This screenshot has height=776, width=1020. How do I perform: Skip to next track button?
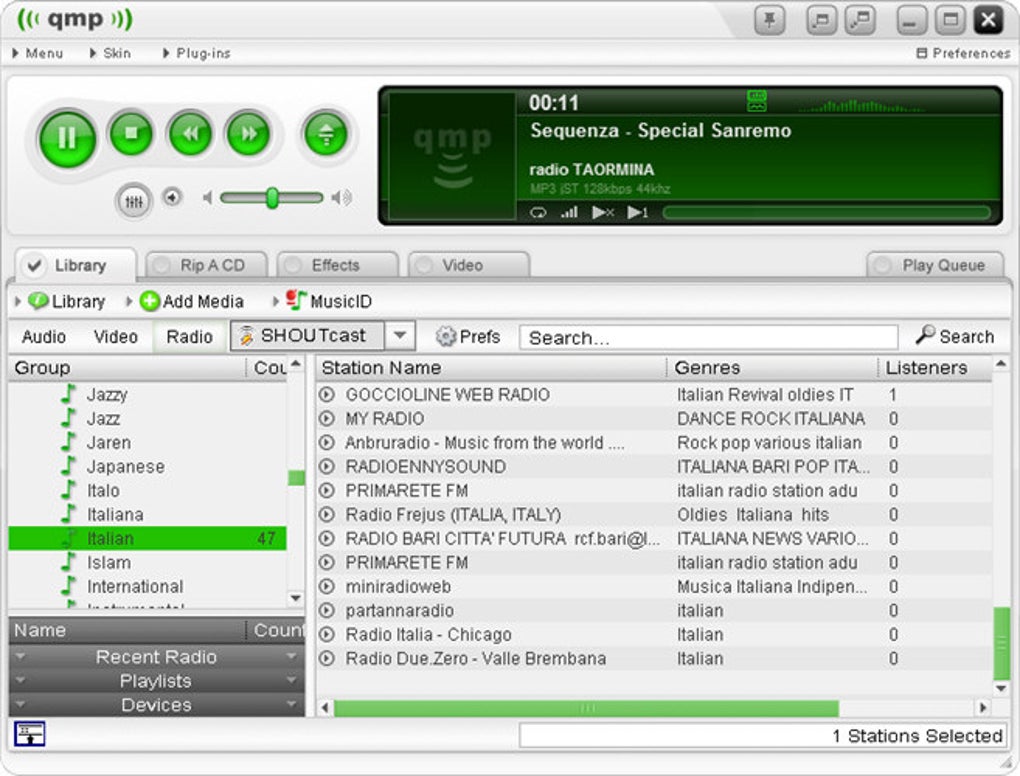tap(248, 133)
